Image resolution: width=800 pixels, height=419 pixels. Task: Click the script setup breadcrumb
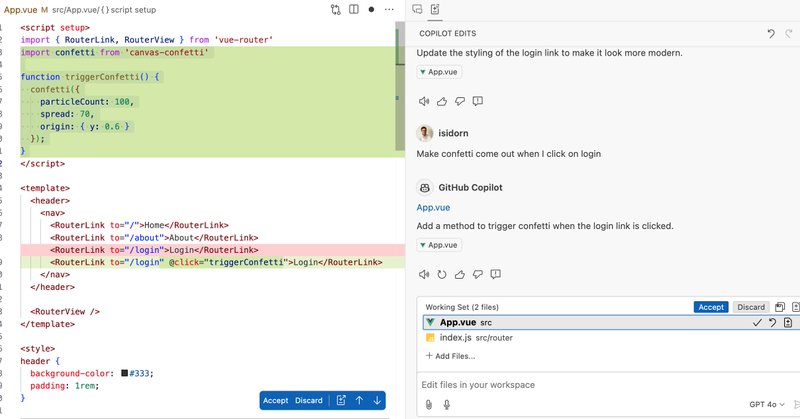128,10
